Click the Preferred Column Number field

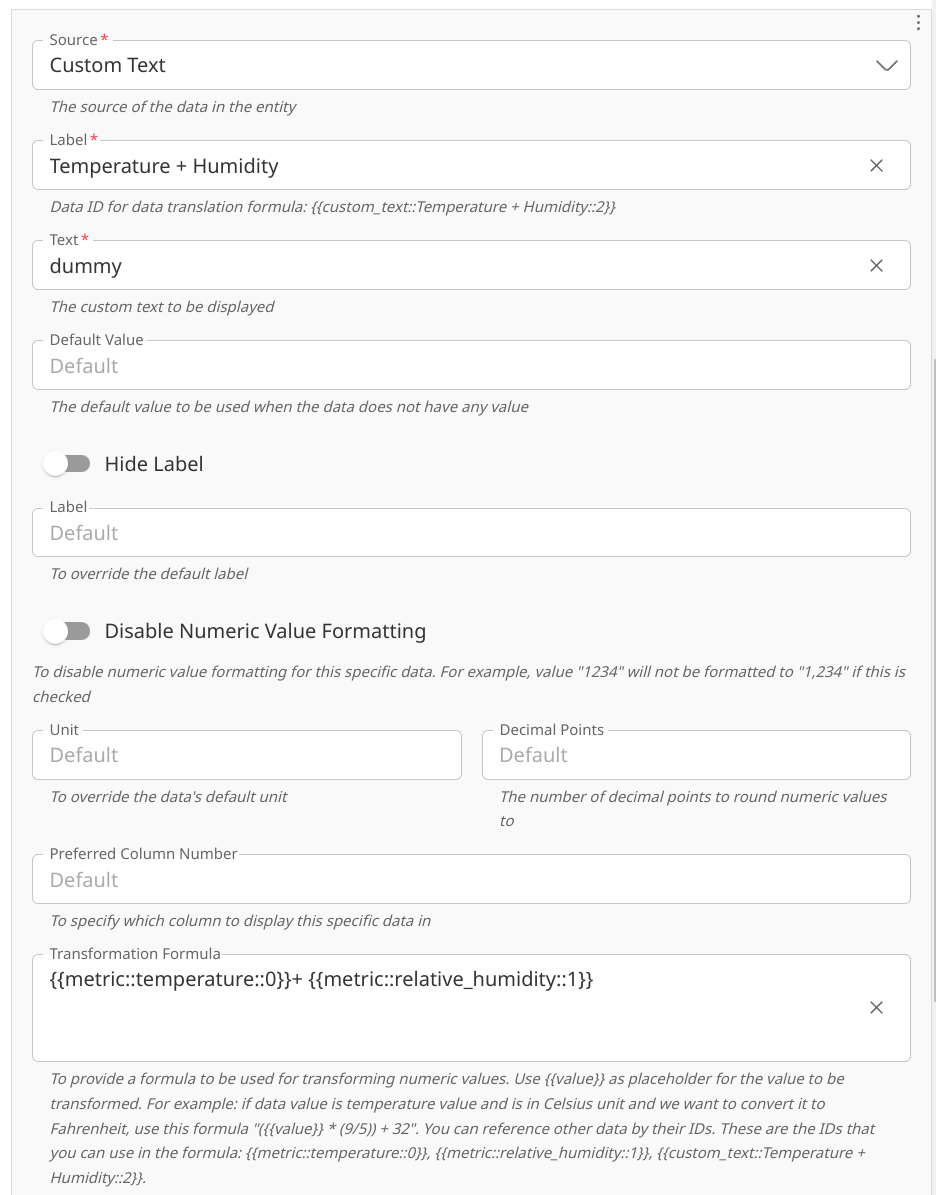click(x=470, y=880)
